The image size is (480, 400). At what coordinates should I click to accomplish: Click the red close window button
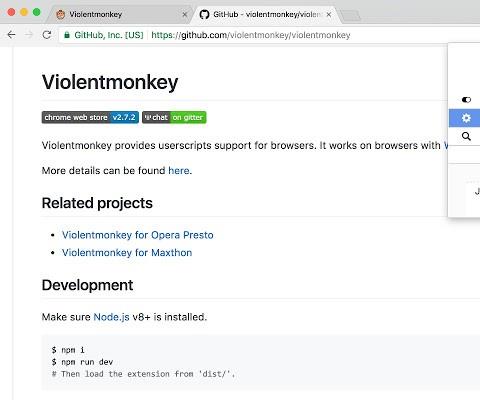tap(11, 12)
